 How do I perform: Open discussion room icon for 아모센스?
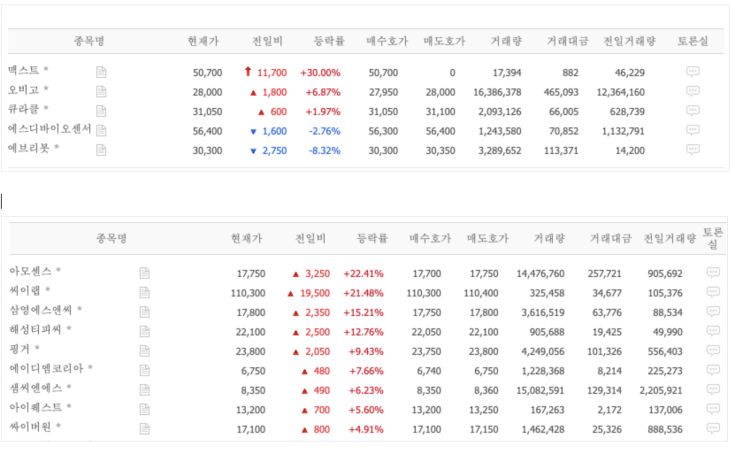tap(713, 272)
